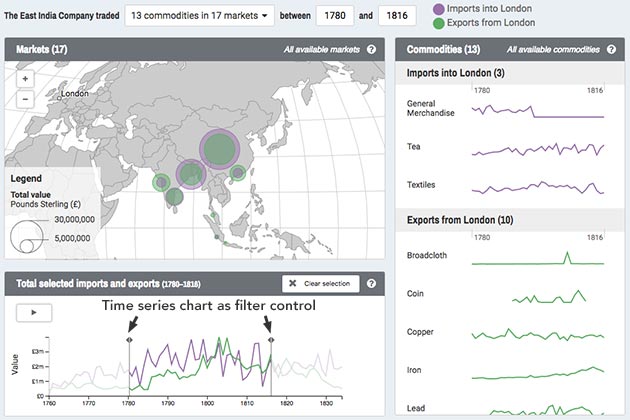Viewport: 630px width, 420px height.
Task: Zoom in on the map with plus button
Action: [x=25, y=81]
